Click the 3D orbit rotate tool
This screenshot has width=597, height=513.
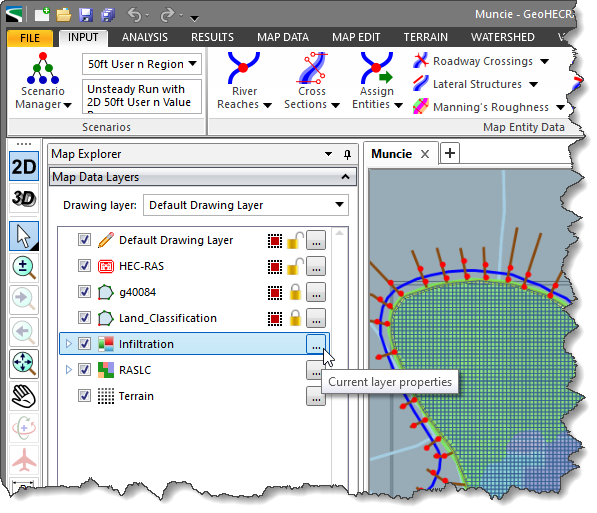coord(24,428)
